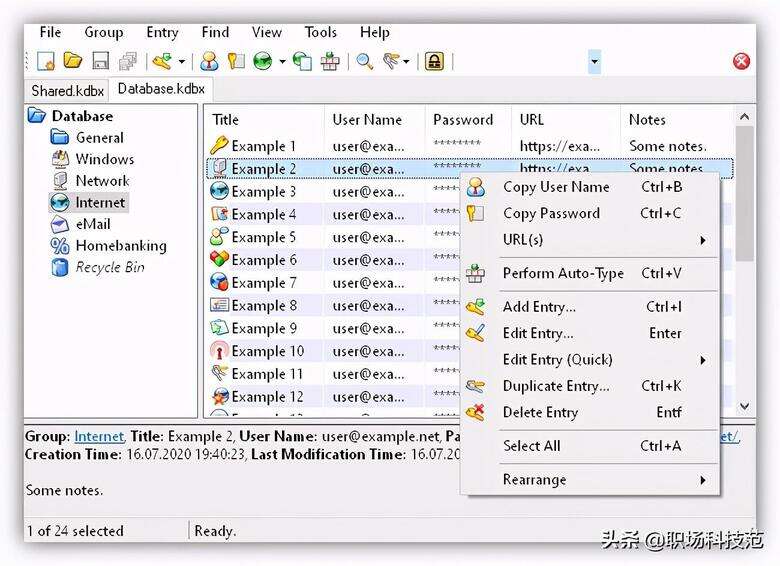
Task: Switch to the Shared.kdbx tab
Action: click(68, 91)
